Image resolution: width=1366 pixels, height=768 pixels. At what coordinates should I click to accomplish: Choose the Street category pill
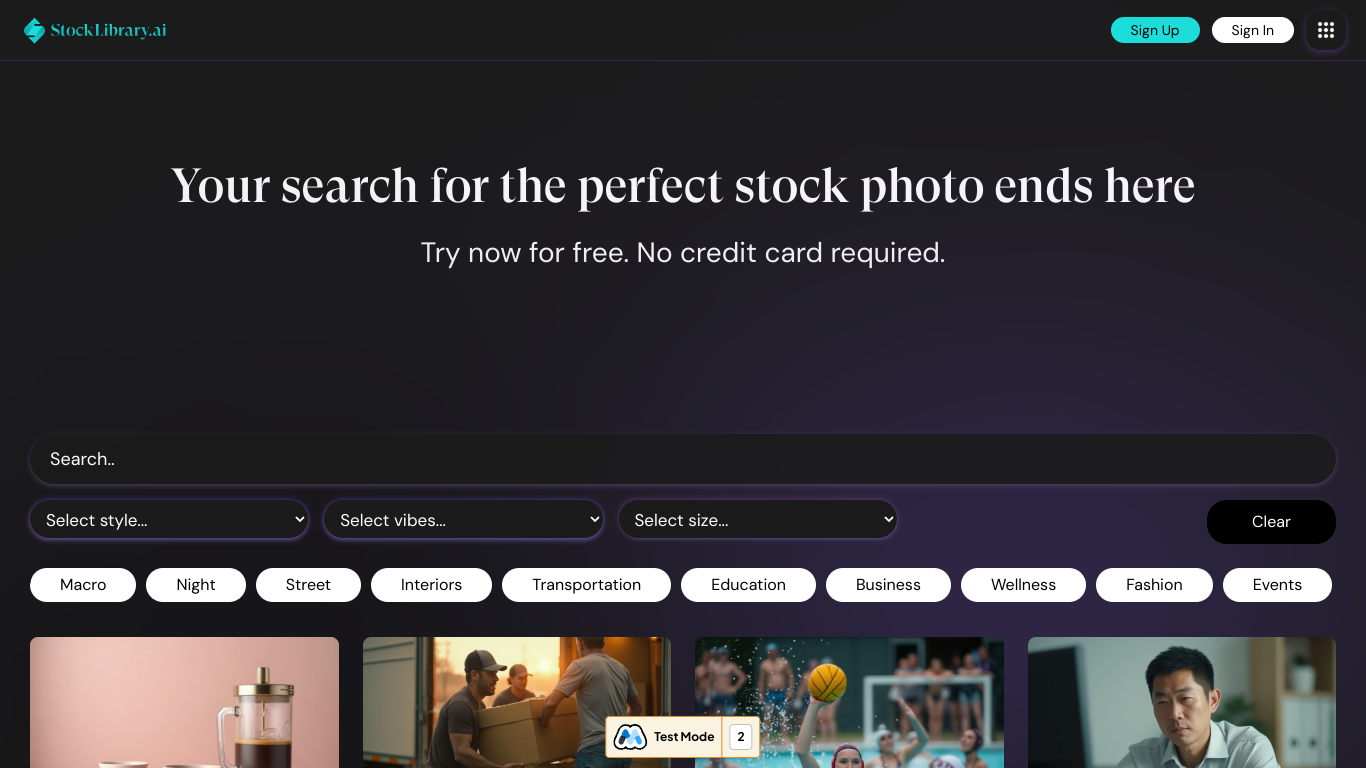pos(308,585)
